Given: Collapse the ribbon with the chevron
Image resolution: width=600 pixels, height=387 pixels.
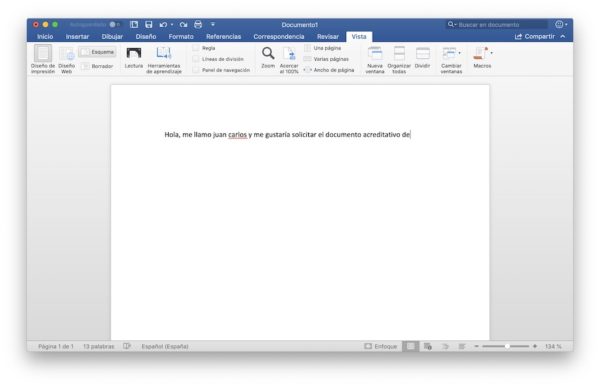Looking at the screenshot, I should [563, 36].
